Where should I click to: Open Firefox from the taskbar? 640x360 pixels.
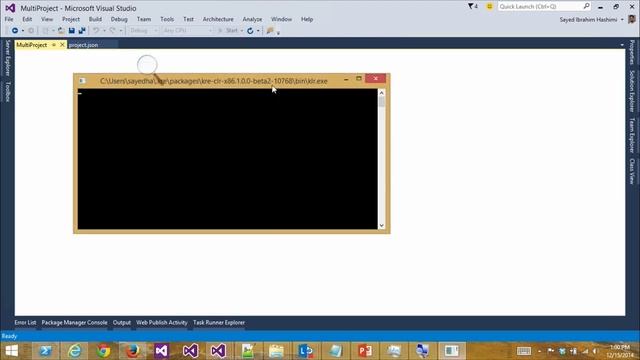(x=132, y=351)
